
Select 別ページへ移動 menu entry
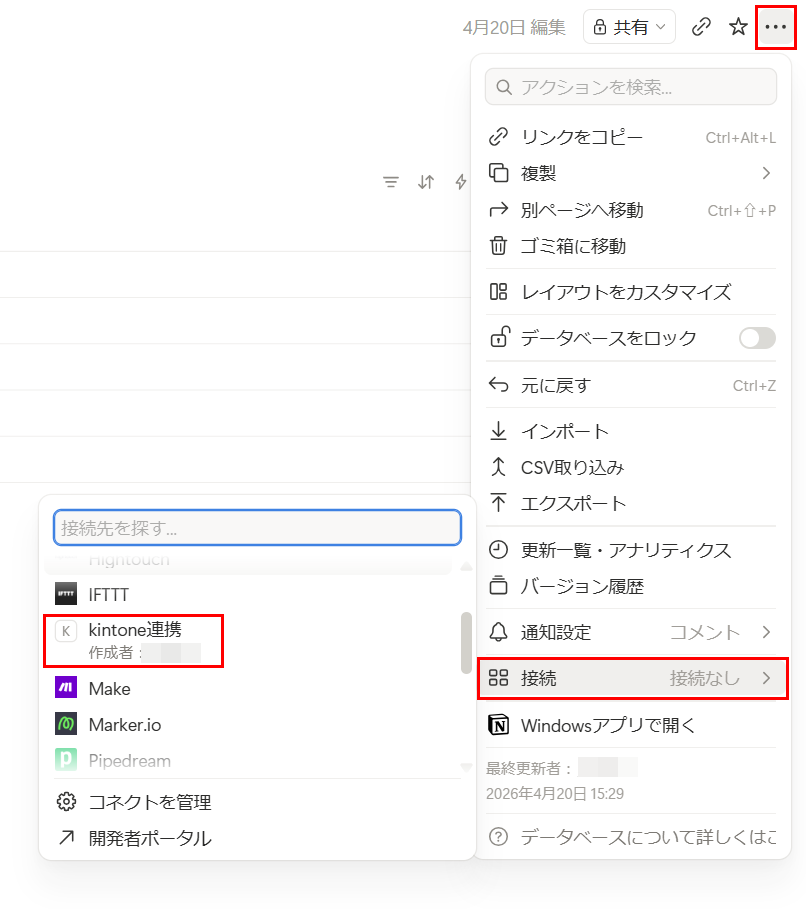tap(631, 210)
